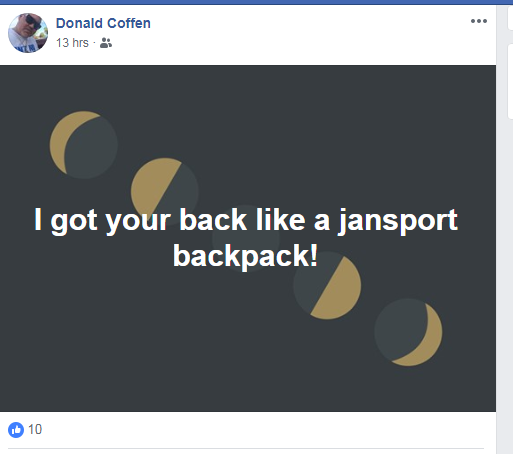Click the top-left golden crescent moon
Screen dimensions: 513x454
(84, 145)
